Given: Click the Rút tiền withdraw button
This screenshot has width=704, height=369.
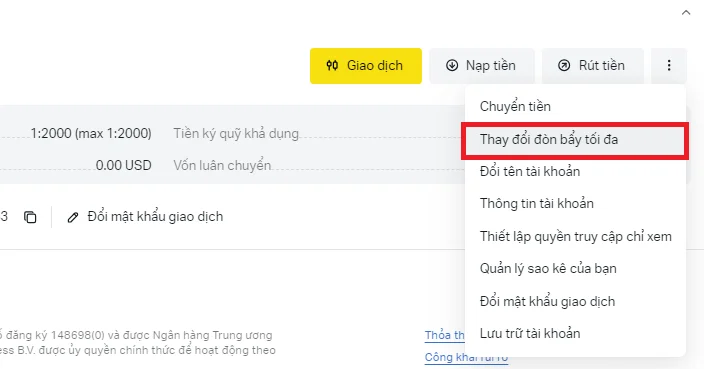Looking at the screenshot, I should 592,66.
